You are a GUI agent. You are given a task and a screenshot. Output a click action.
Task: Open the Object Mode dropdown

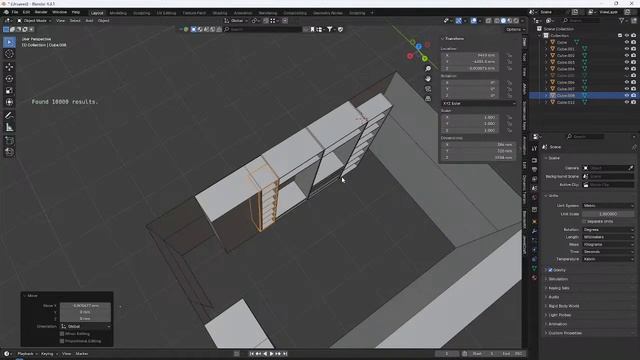pos(34,20)
